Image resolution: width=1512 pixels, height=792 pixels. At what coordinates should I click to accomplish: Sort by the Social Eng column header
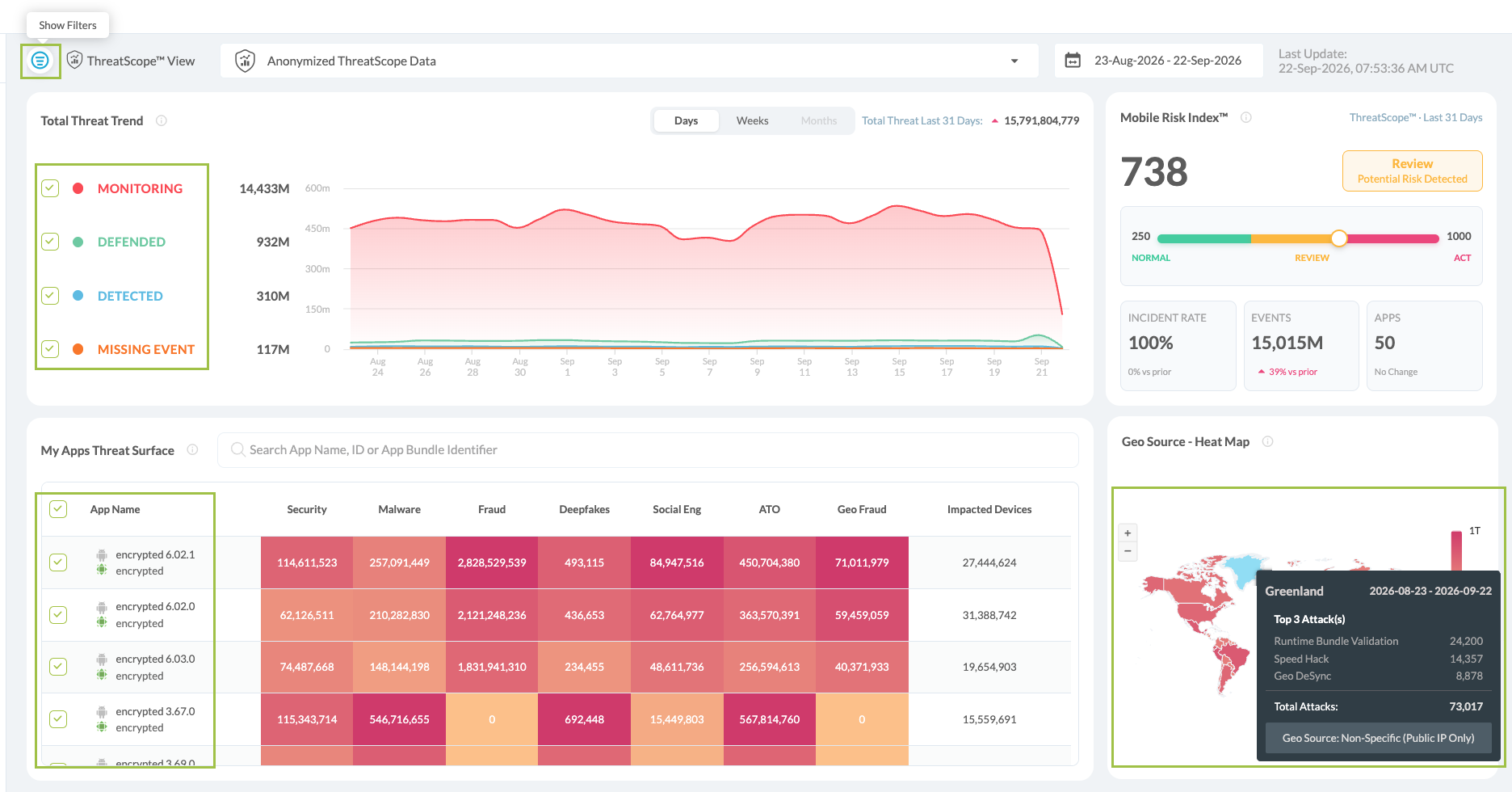677,509
